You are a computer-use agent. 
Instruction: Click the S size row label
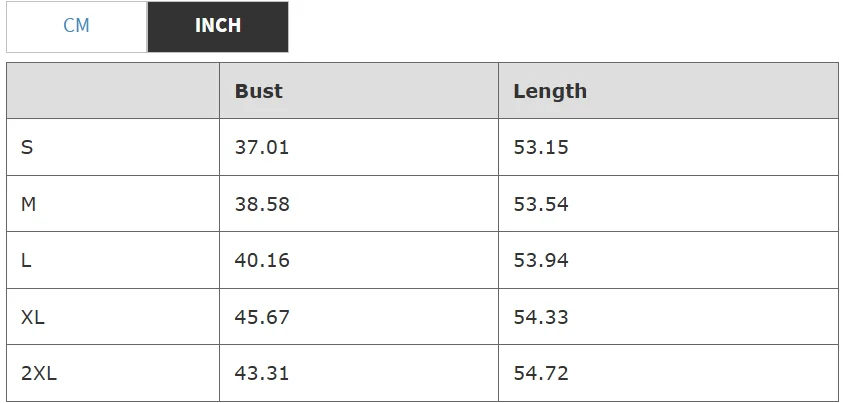tap(27, 147)
